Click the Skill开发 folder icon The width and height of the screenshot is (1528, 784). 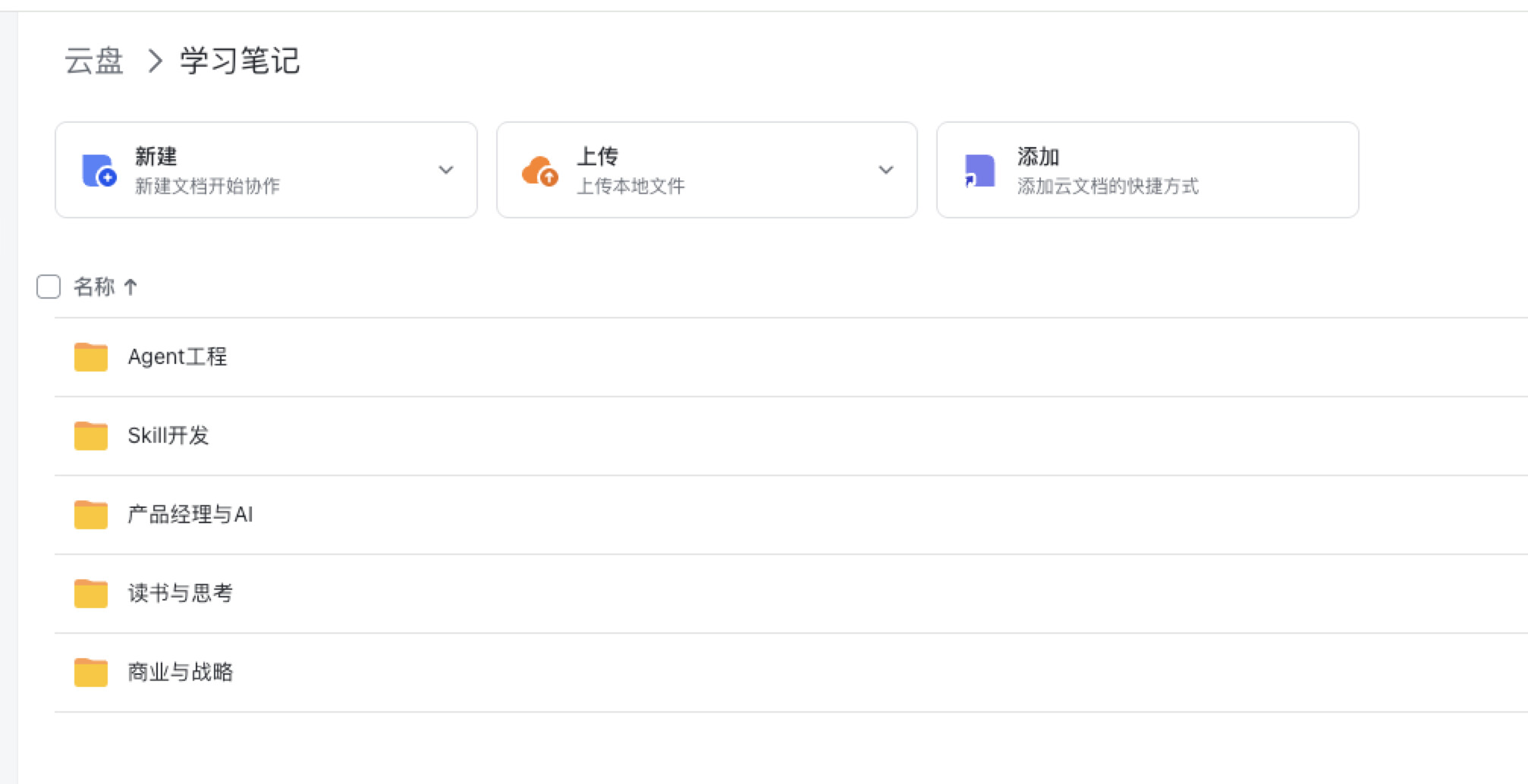pos(91,435)
